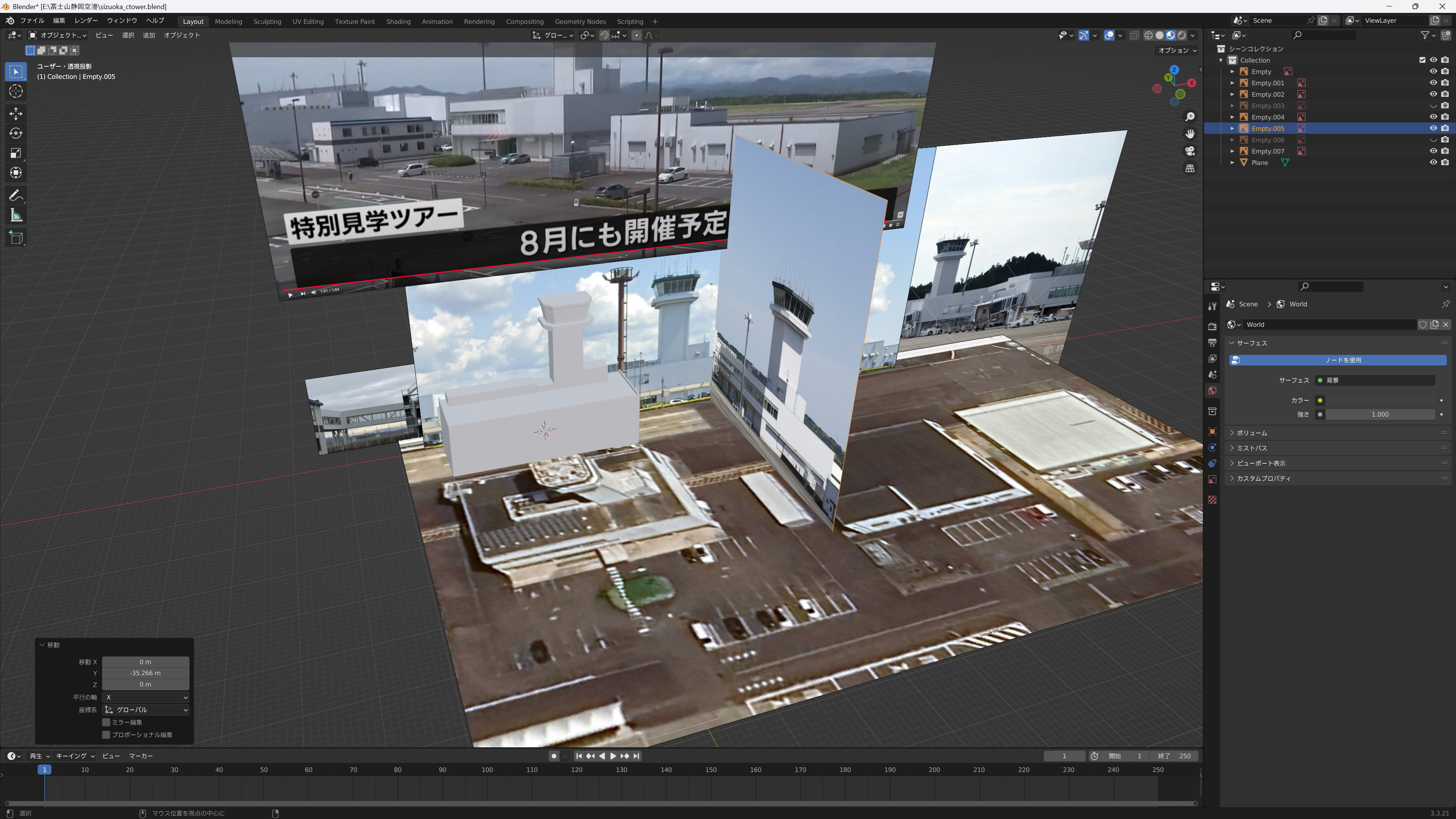Expand the Empty.002 tree item
1456x819 pixels.
point(1233,94)
